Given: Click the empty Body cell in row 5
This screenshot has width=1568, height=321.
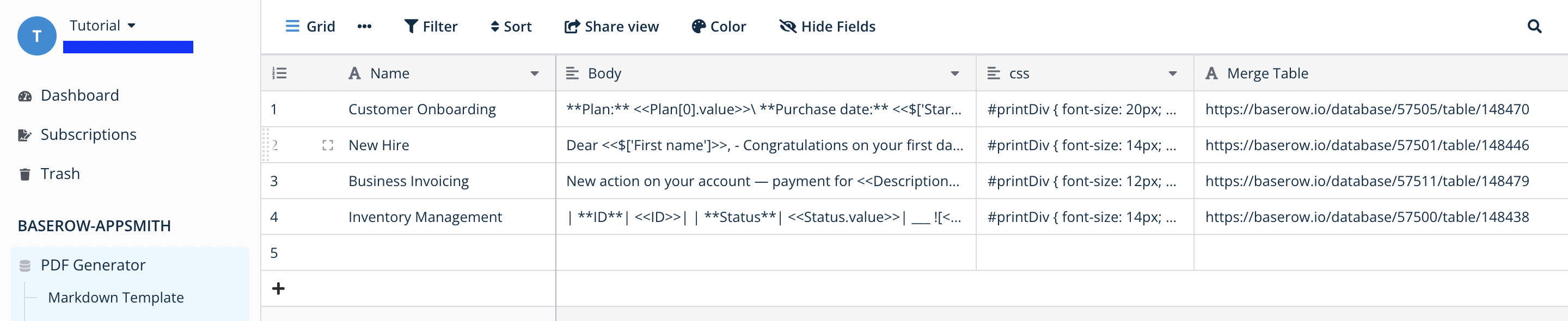Looking at the screenshot, I should click(x=765, y=253).
